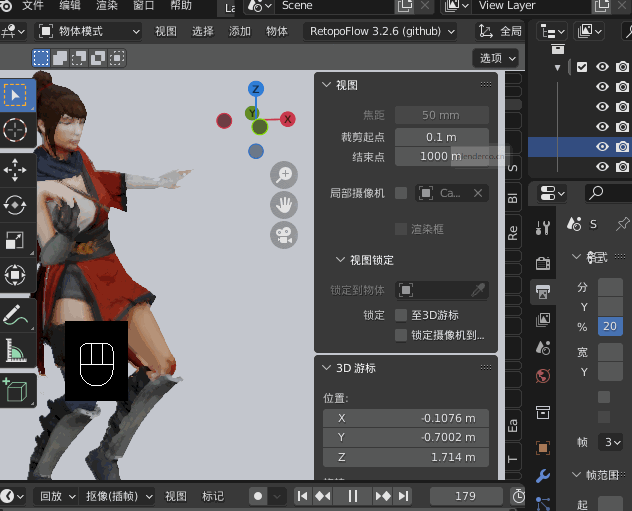Toggle eye icon of the bottom outliner row
The image size is (632, 511).
[602, 166]
